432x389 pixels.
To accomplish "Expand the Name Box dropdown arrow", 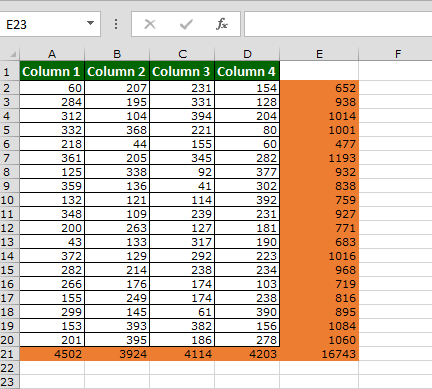I will 90,23.
